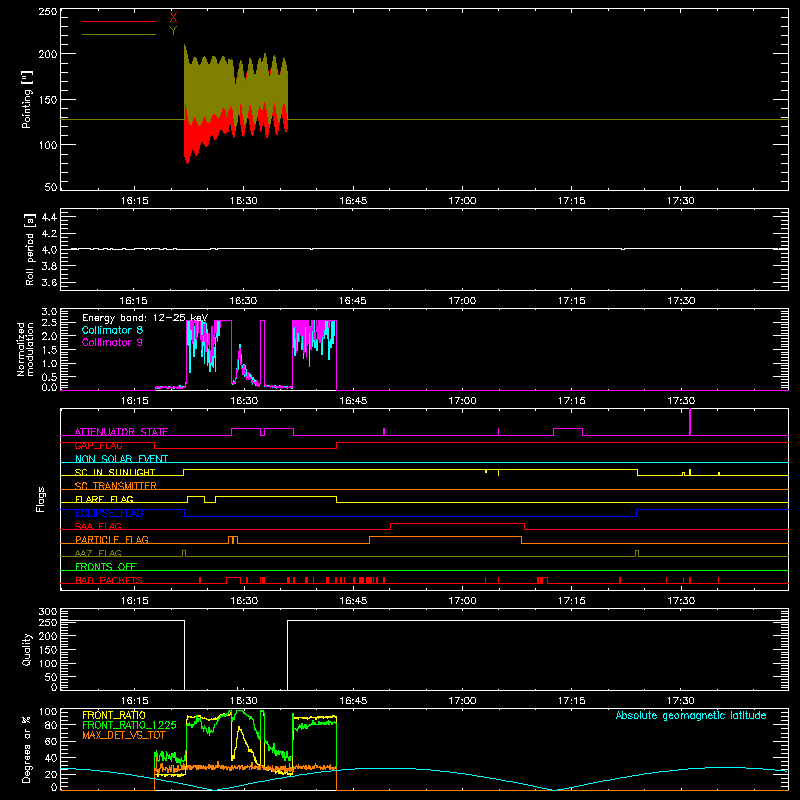This screenshot has height=800, width=800.
Task: Click the 200 tick on the Pointing axis
Action: tap(48, 54)
